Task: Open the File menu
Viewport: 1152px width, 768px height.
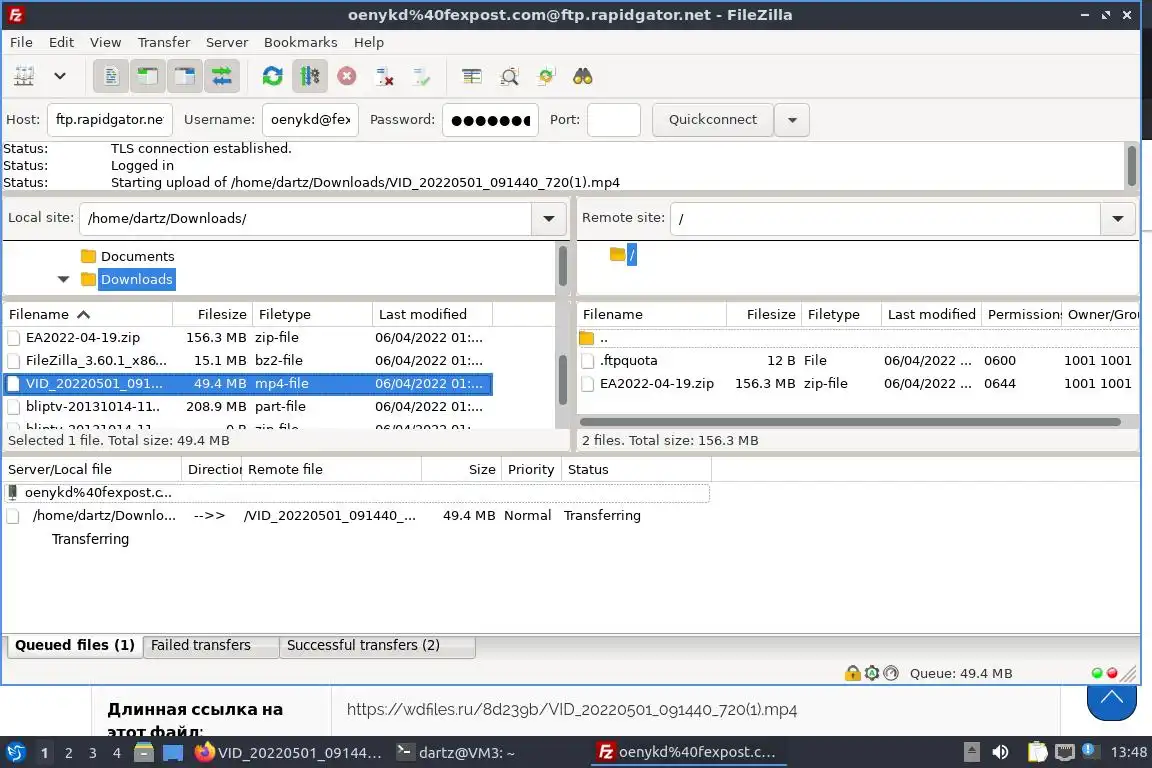Action: pyautogui.click(x=21, y=43)
